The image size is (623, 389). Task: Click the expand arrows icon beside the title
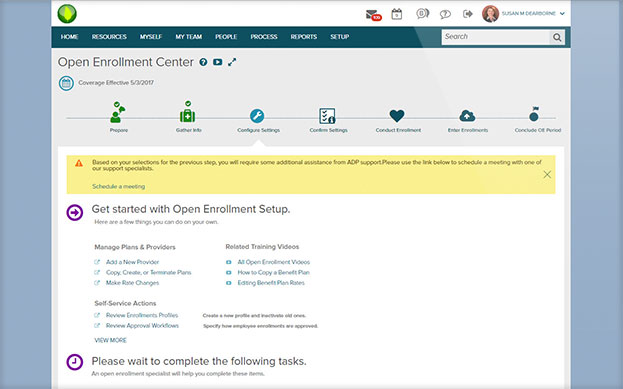coord(232,62)
